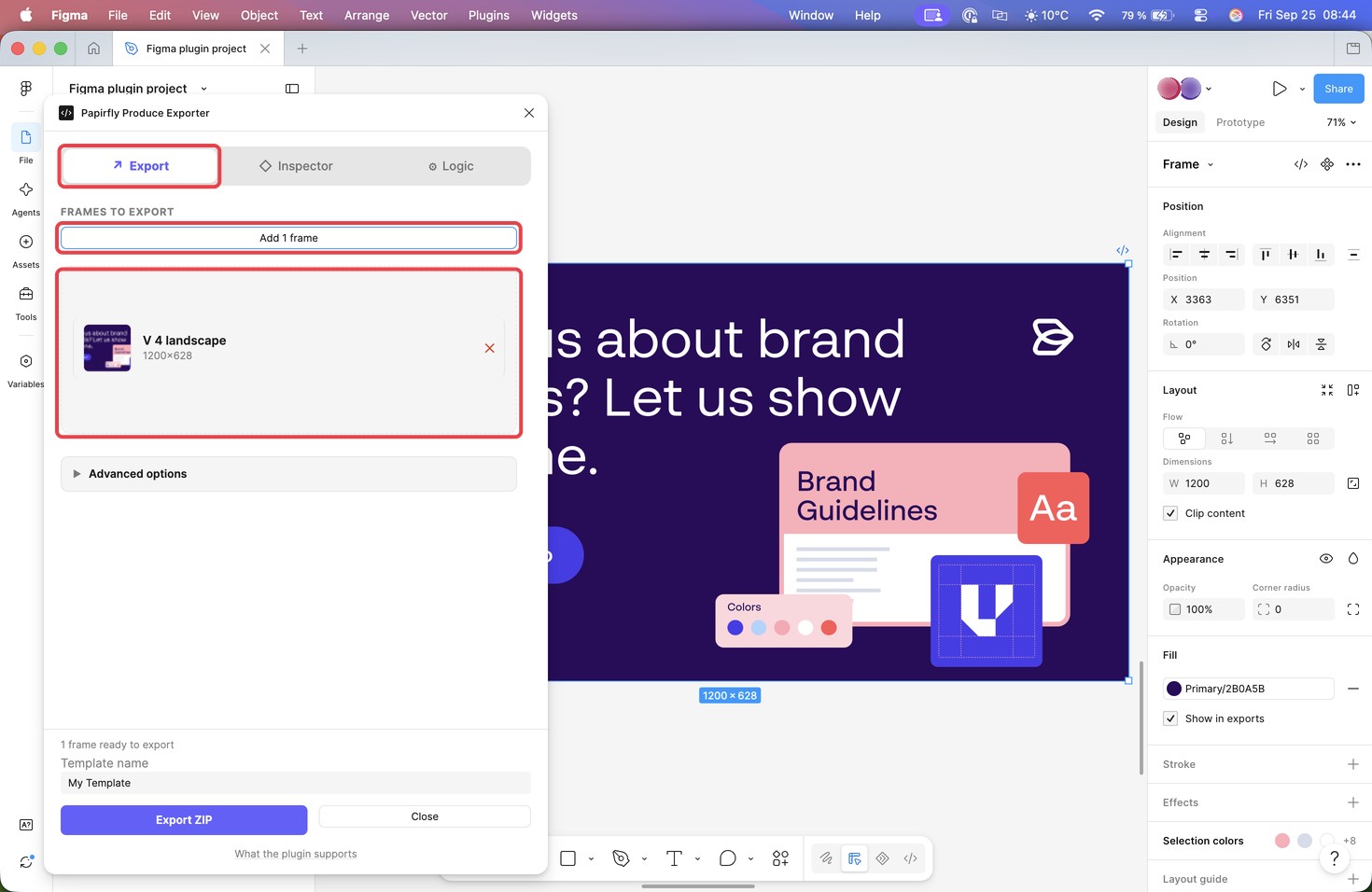Click the Export ZIP button
Viewport: 1372px width, 892px height.
184,820
